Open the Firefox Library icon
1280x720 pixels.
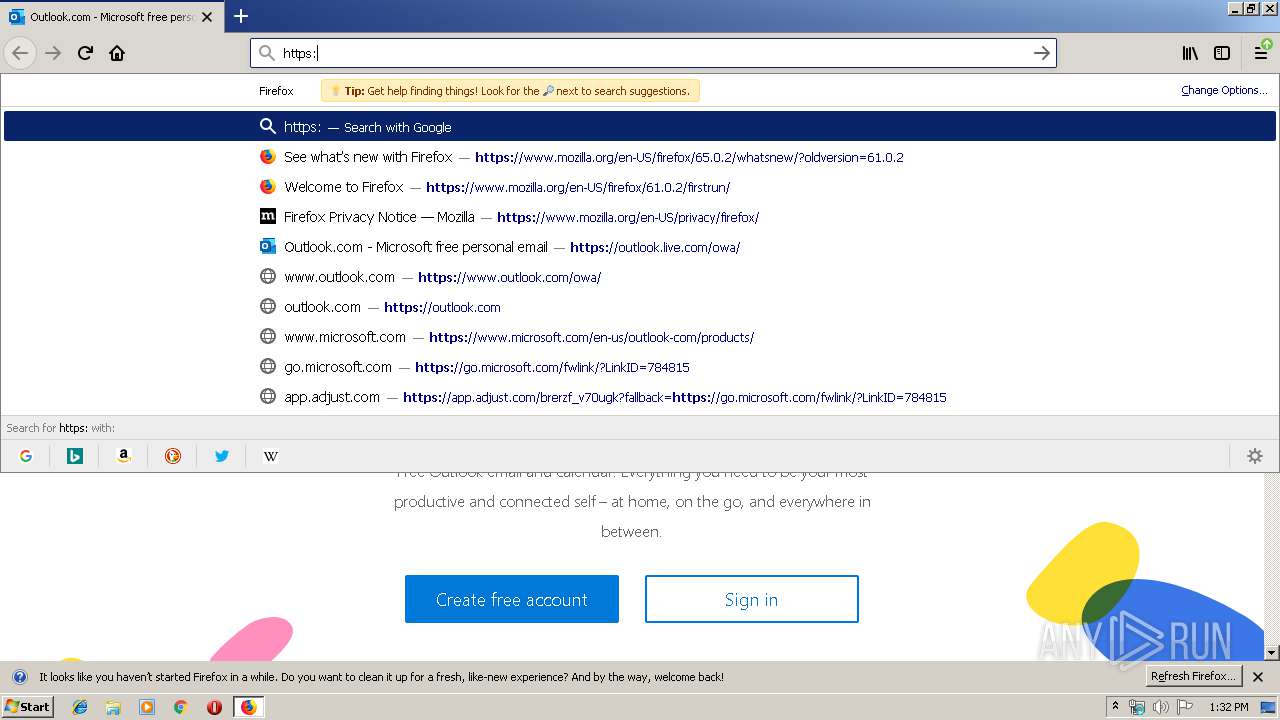tap(1190, 53)
